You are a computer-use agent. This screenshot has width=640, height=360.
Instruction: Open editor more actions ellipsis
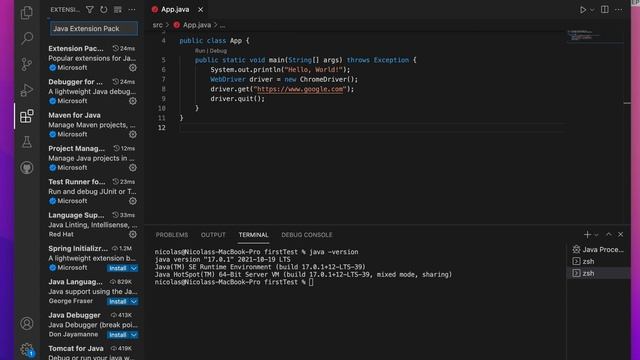click(619, 9)
